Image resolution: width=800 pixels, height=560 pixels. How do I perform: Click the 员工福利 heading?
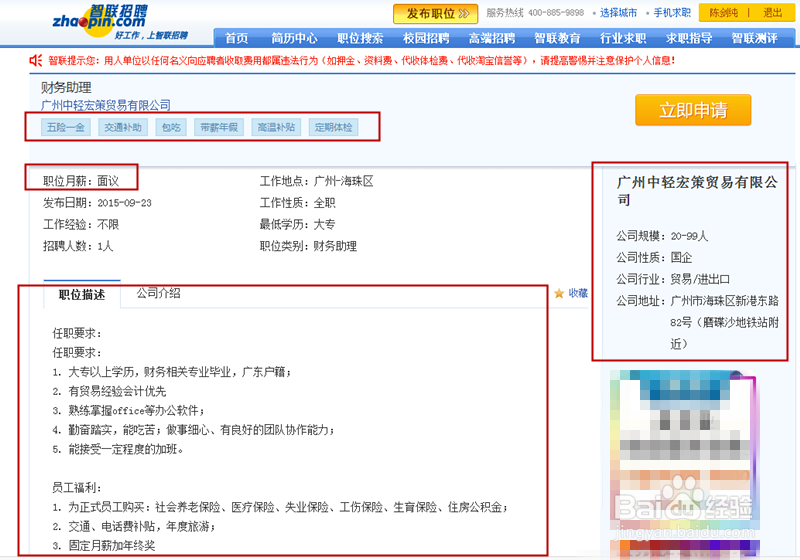click(77, 488)
